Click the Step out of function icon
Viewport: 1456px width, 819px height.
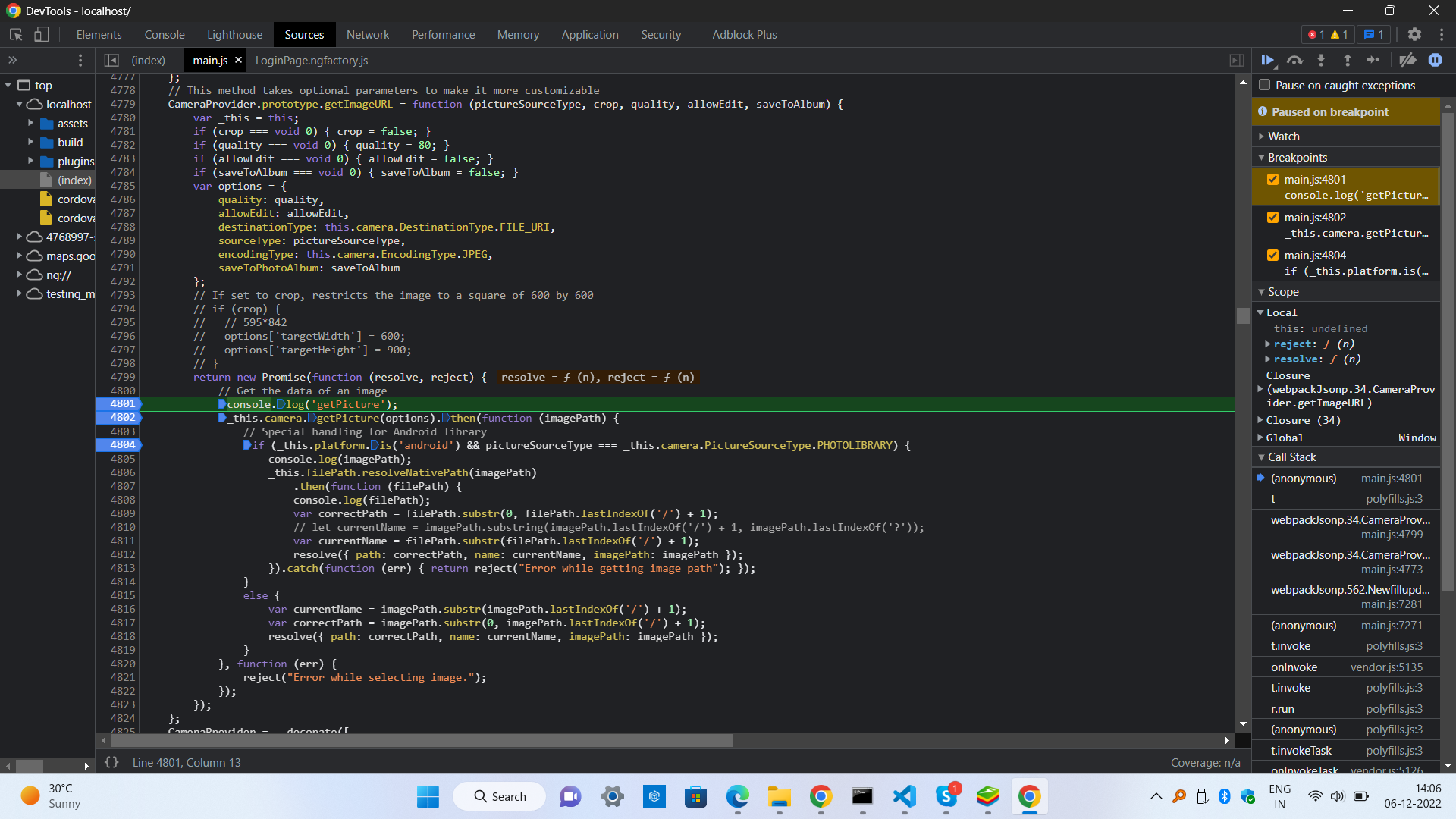coord(1348,61)
